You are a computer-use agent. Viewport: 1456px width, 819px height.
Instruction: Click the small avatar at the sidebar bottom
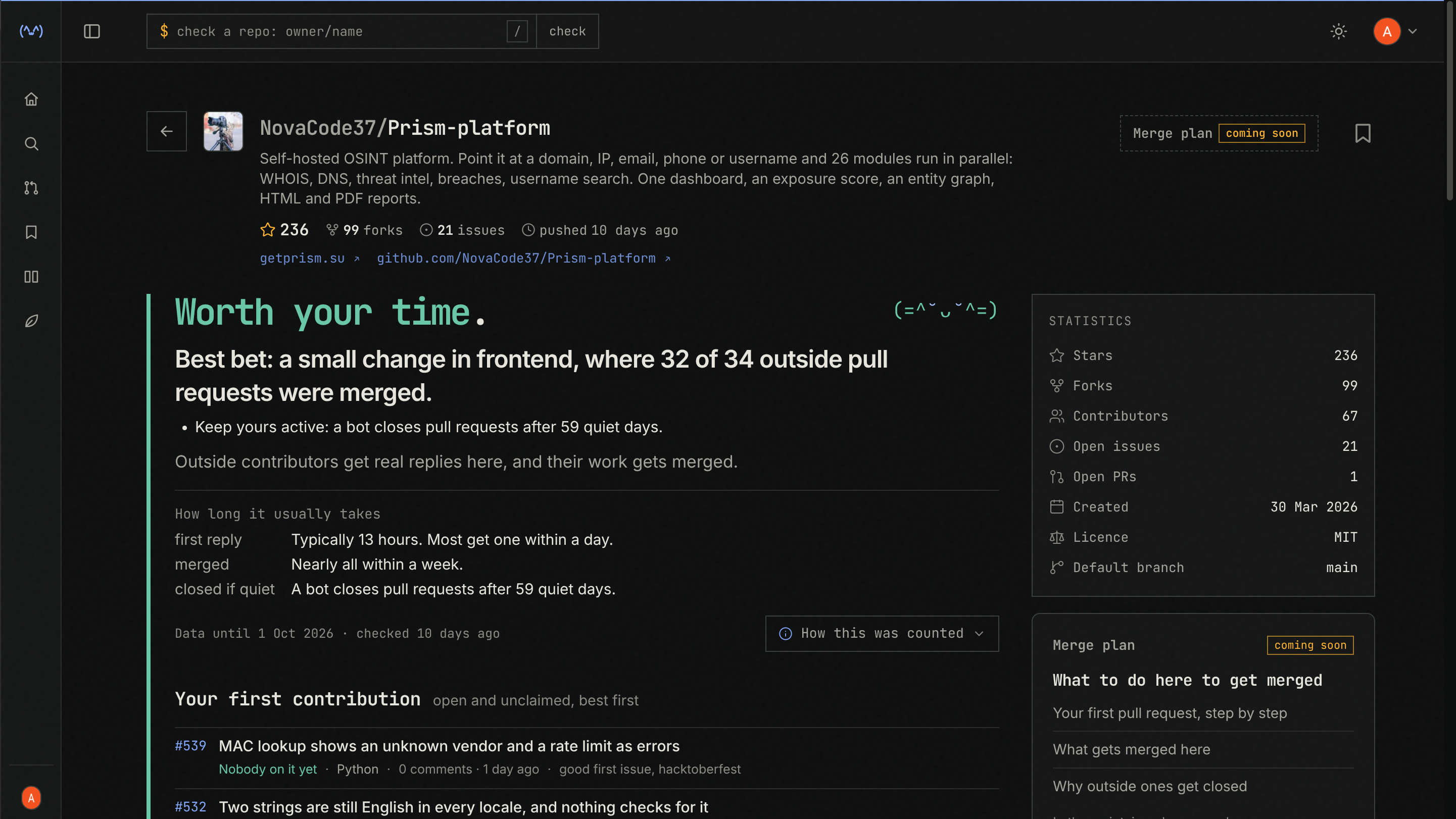tap(31, 797)
